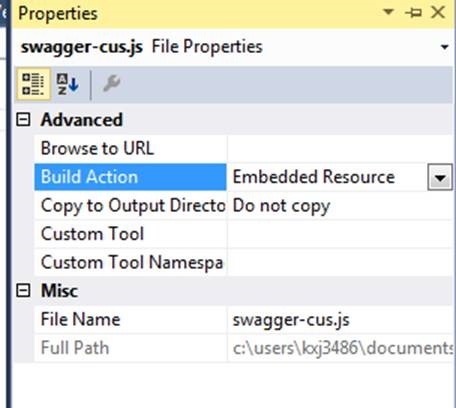The image size is (456, 408).
Task: Open Build Action dropdown arrow
Action: (x=440, y=178)
